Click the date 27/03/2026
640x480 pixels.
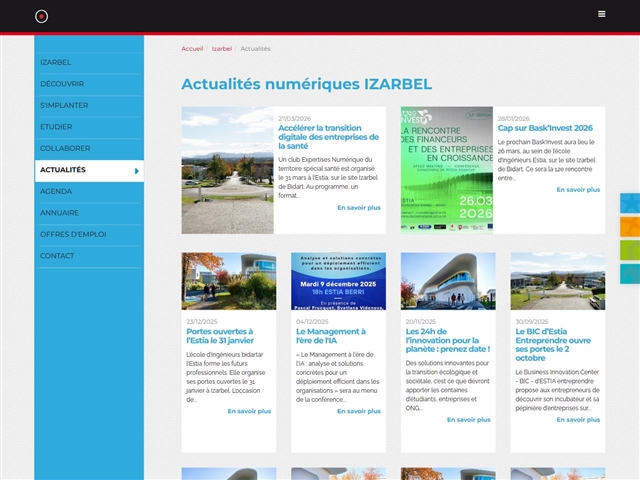coord(294,119)
